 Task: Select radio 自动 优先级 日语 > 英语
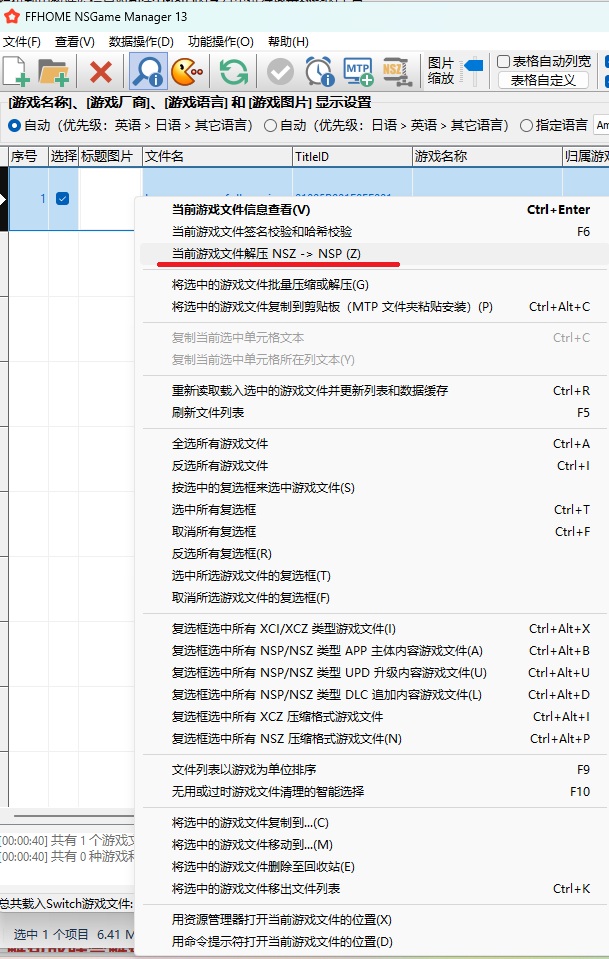[270, 125]
